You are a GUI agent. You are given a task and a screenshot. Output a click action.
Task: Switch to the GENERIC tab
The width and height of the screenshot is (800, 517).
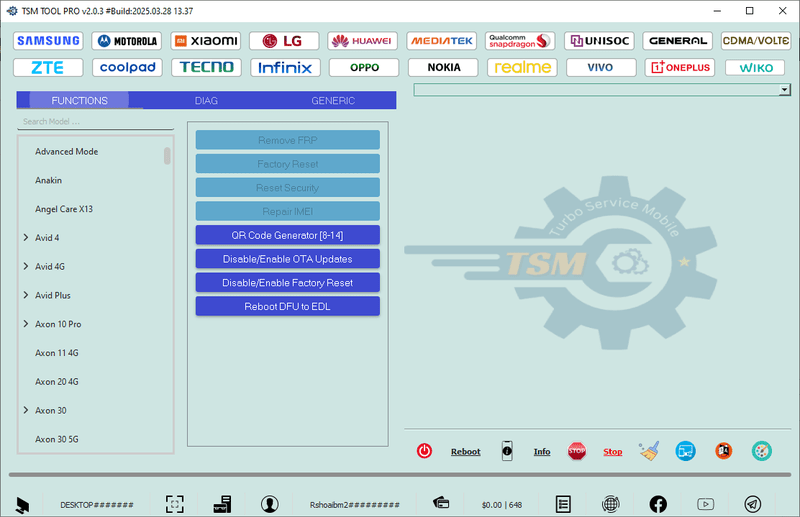pyautogui.click(x=333, y=101)
